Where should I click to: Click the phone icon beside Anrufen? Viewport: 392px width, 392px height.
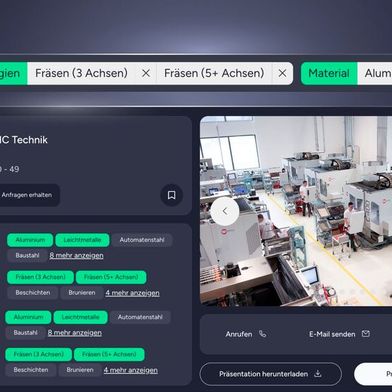[263, 334]
